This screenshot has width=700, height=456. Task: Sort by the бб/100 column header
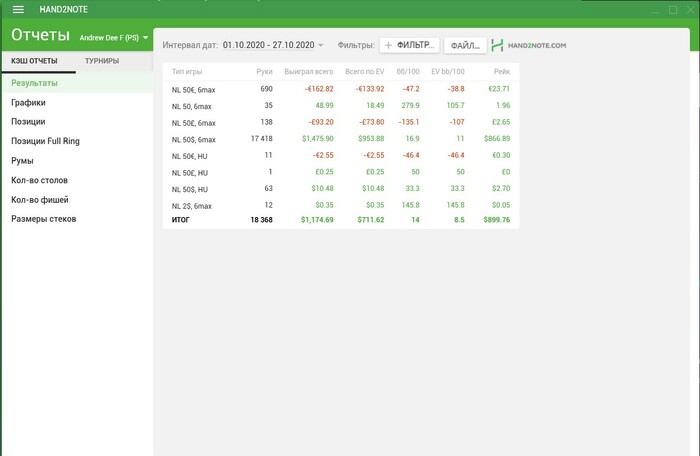click(408, 71)
